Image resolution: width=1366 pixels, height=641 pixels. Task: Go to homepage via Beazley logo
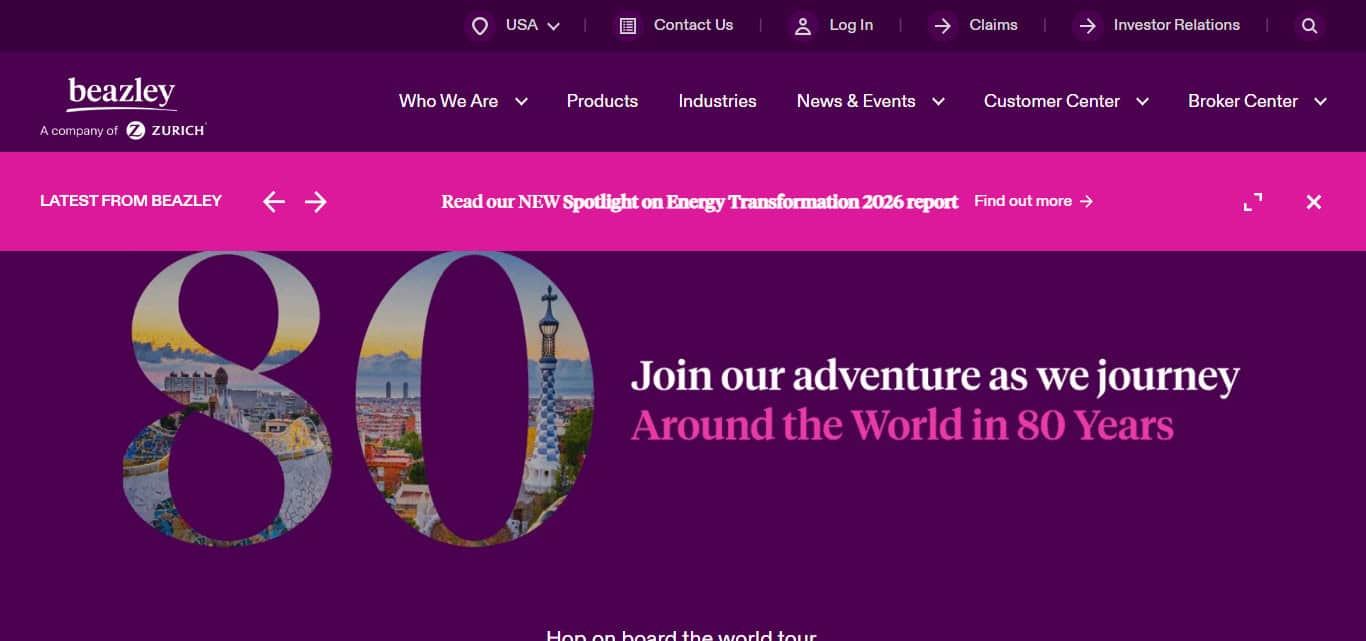coord(122,94)
